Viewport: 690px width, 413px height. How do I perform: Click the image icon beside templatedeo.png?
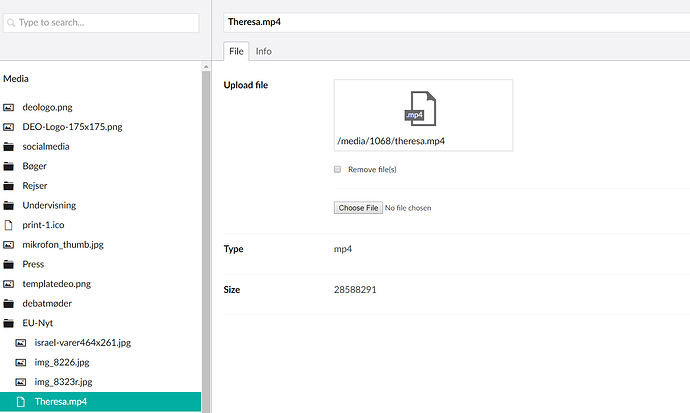(8, 284)
